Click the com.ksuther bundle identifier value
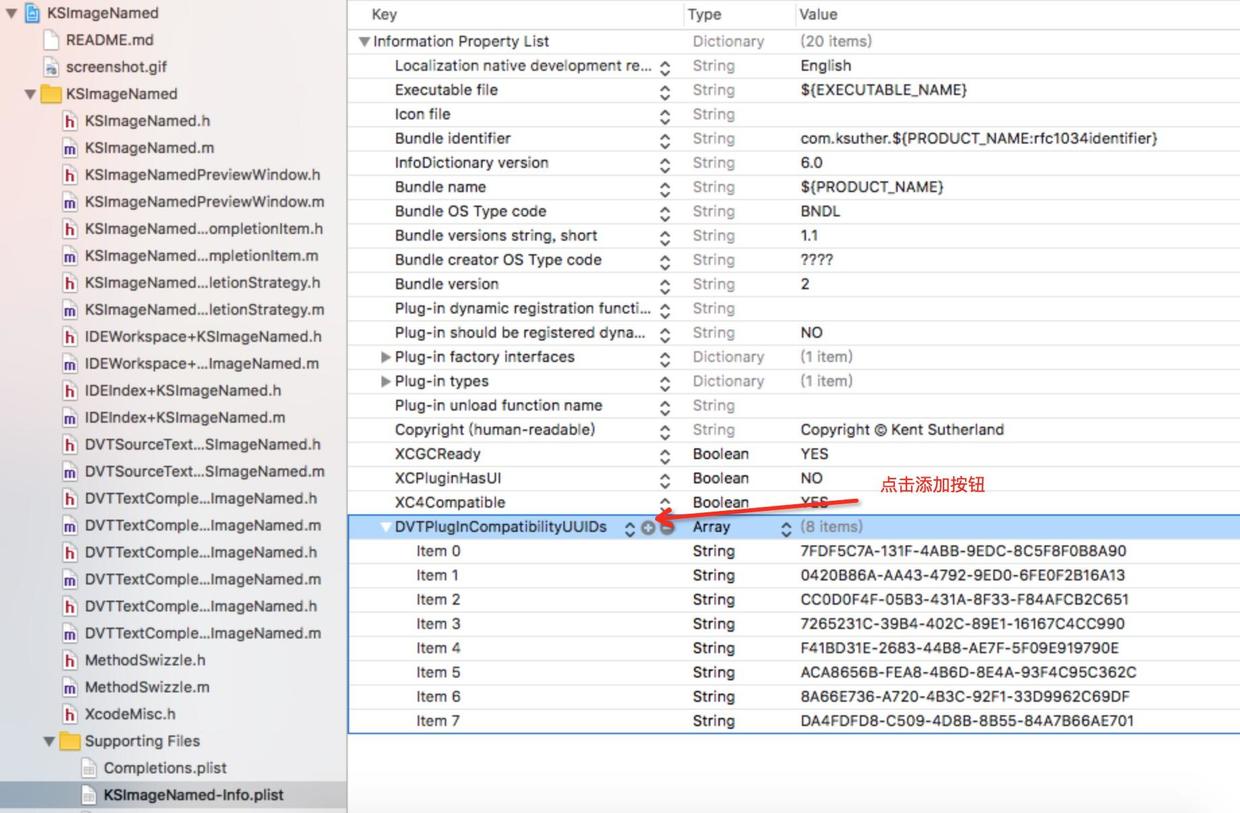Viewport: 1240px width, 813px height. tap(979, 139)
